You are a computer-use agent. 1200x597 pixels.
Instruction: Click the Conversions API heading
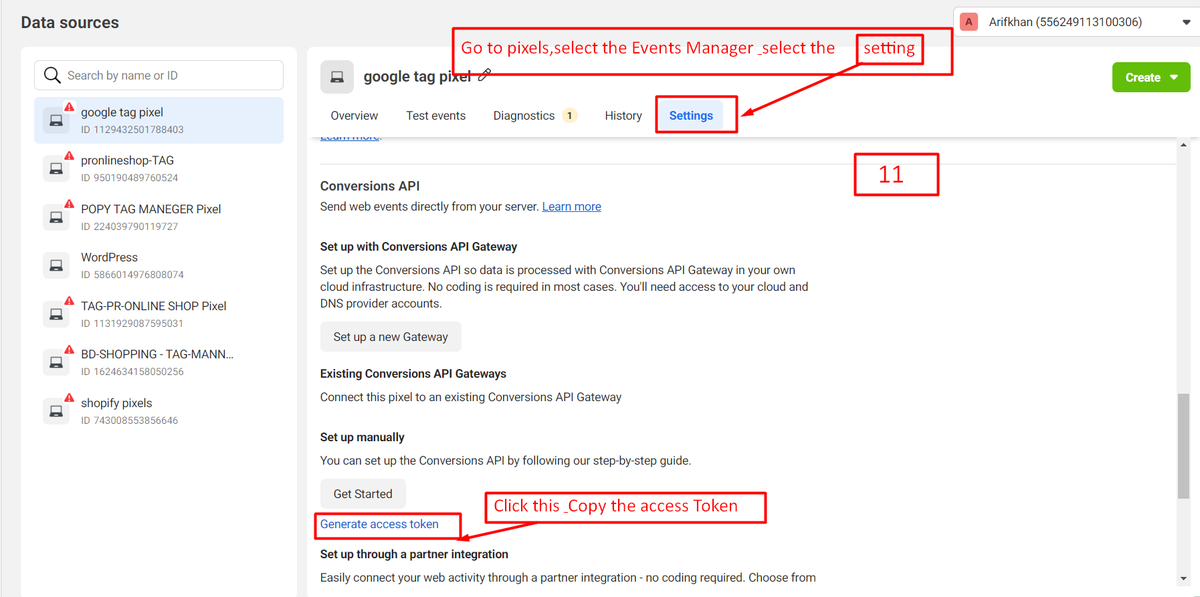coord(370,186)
